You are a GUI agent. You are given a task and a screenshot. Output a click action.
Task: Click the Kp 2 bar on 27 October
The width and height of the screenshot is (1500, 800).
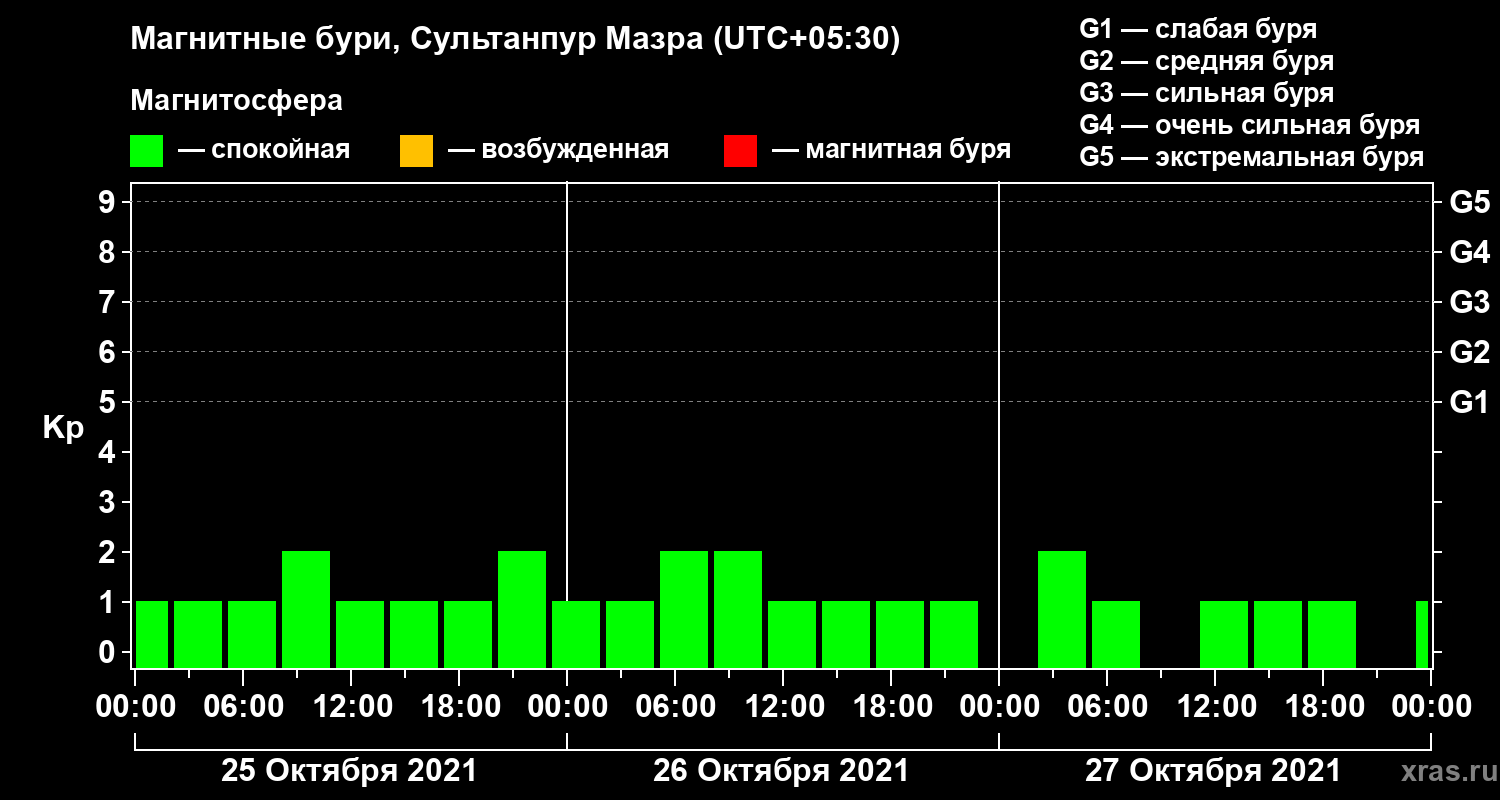click(1062, 609)
